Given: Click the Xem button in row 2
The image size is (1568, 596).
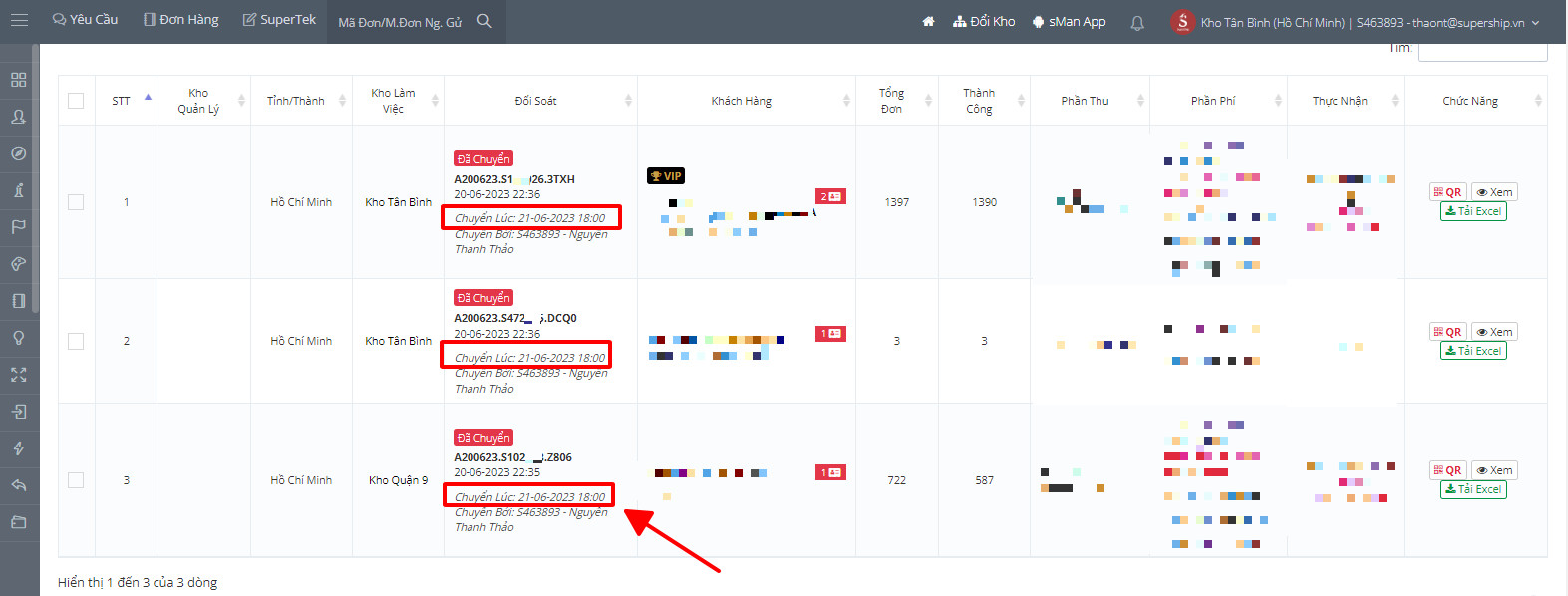Looking at the screenshot, I should pos(1494,332).
